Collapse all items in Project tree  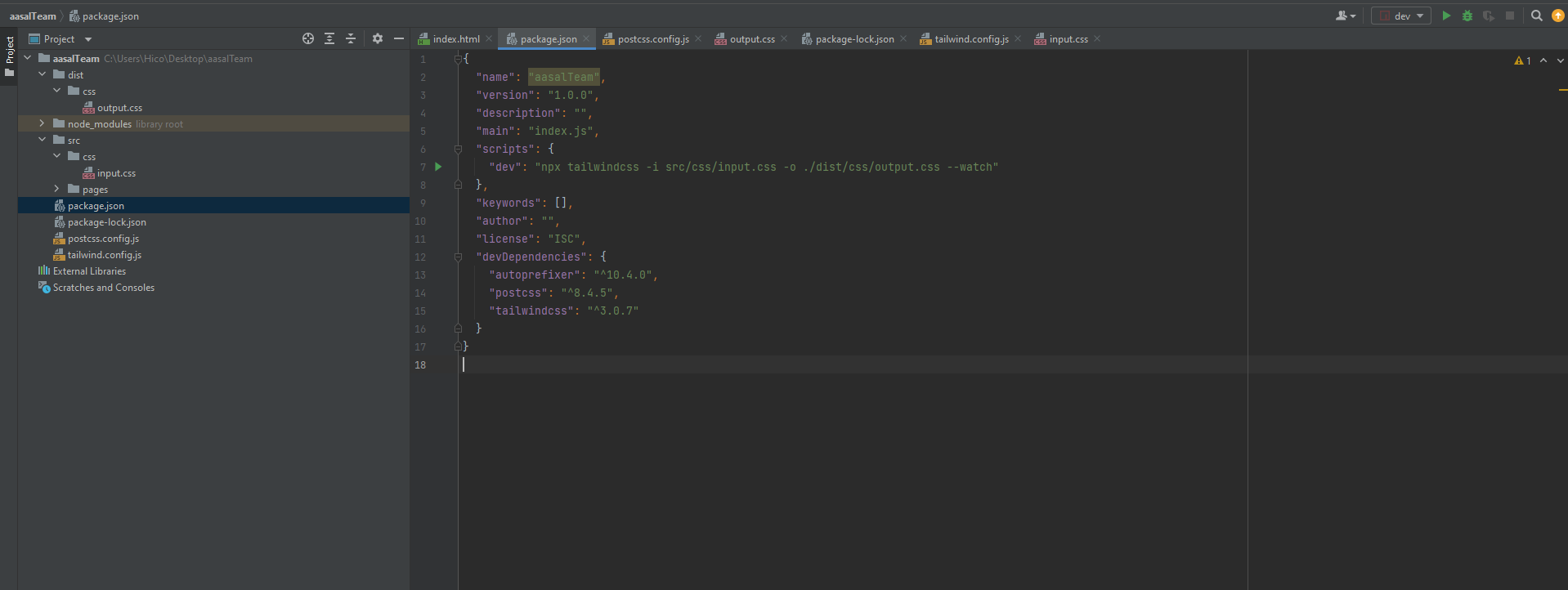351,38
